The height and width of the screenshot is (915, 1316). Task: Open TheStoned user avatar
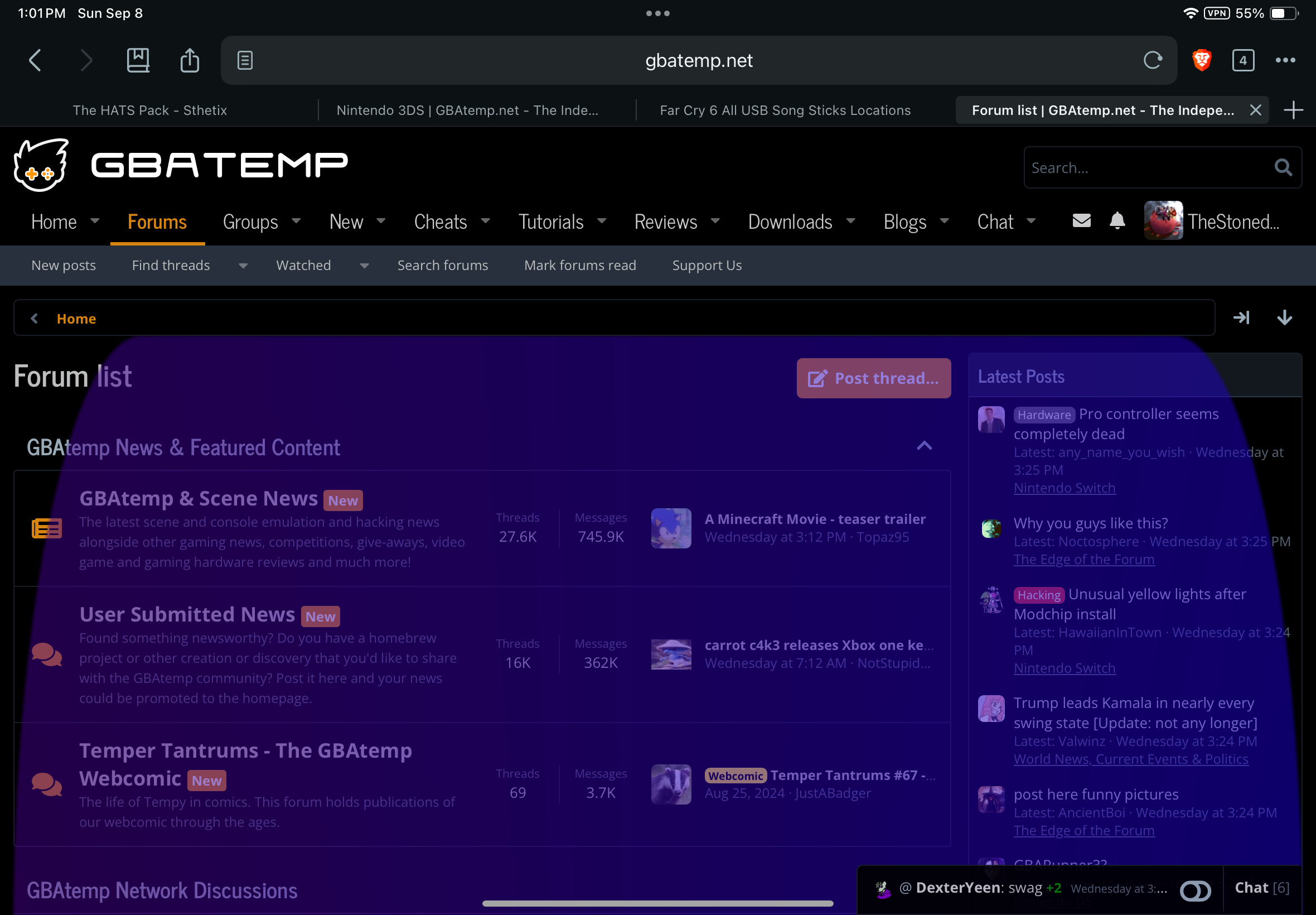pyautogui.click(x=1163, y=221)
